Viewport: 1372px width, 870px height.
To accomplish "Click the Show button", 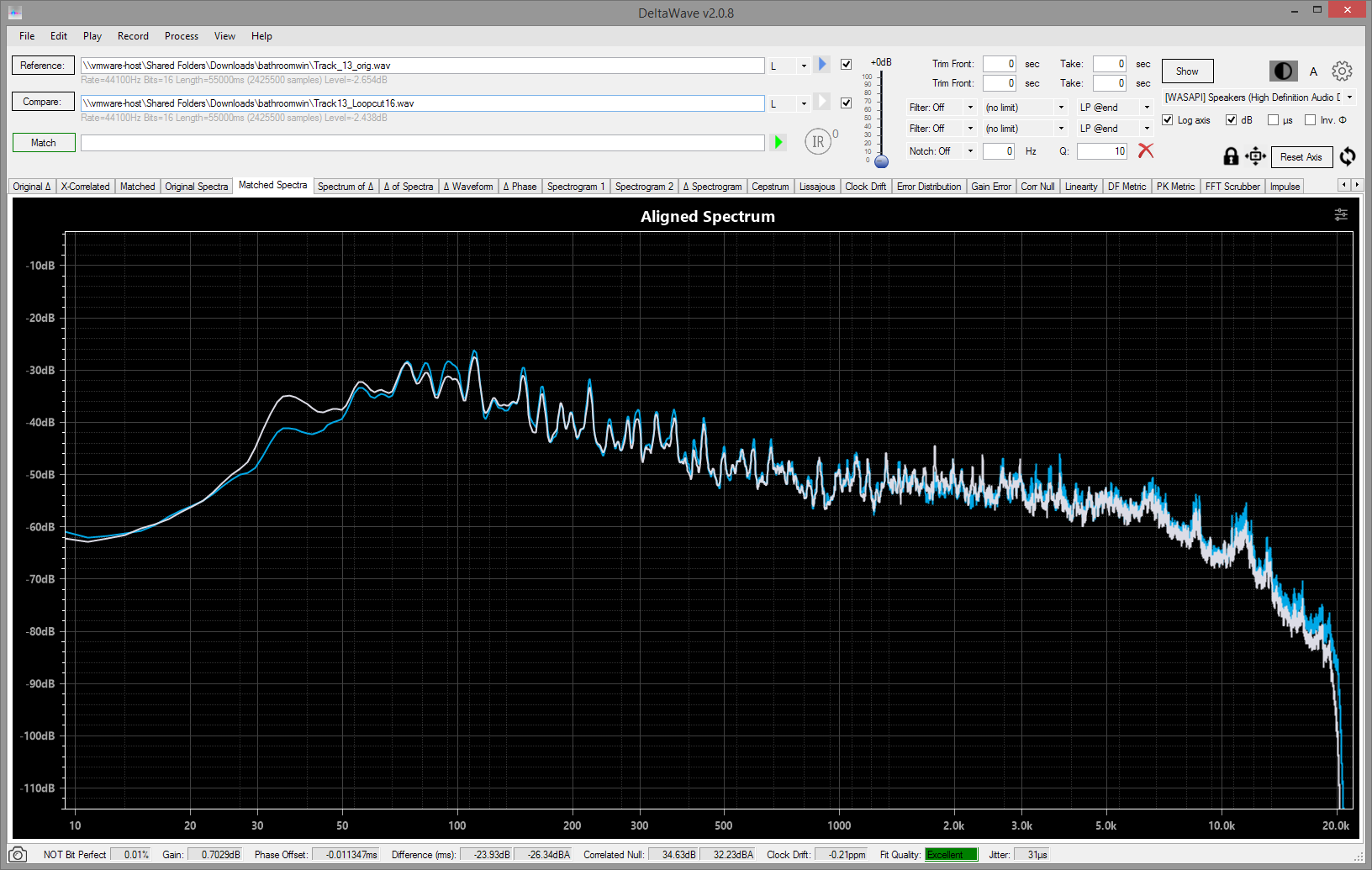I will [x=1187, y=71].
